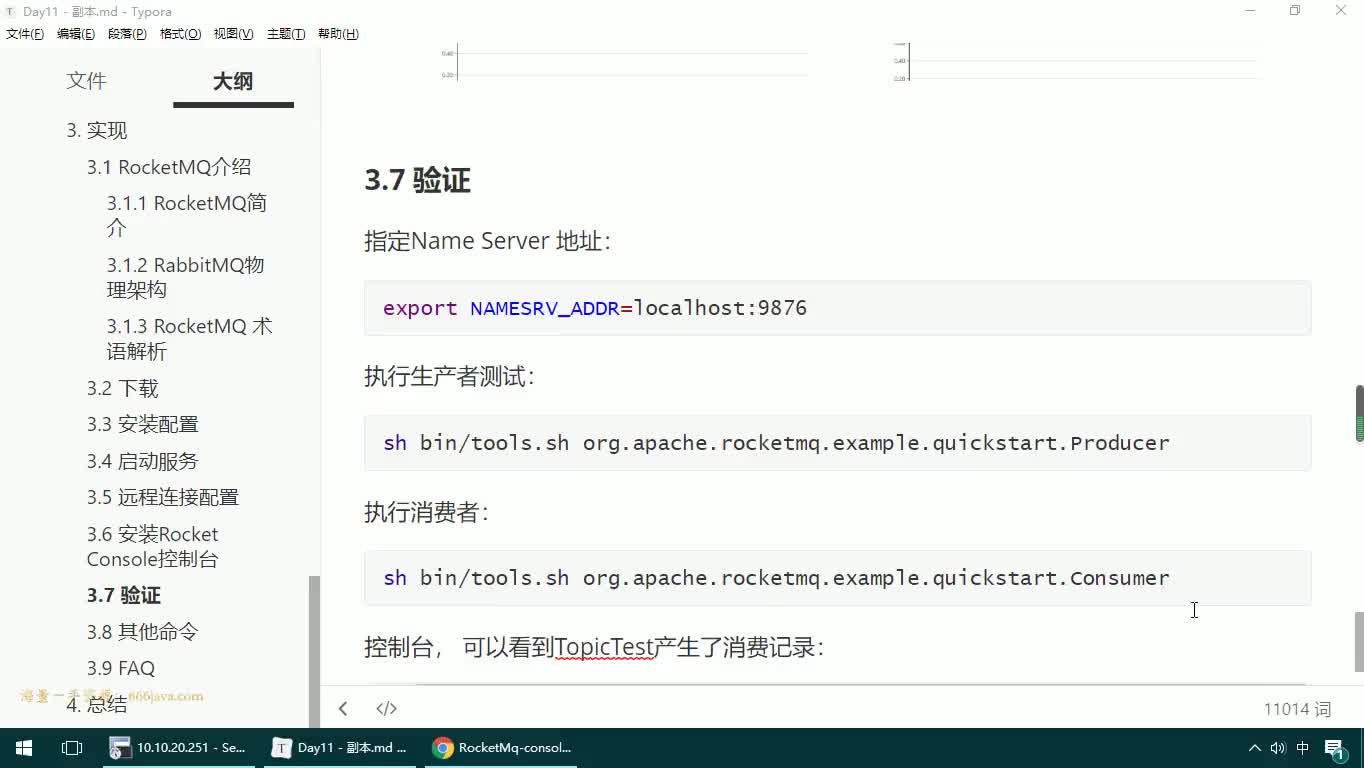
Task: Click the underlined word TopicTest
Action: 604,647
